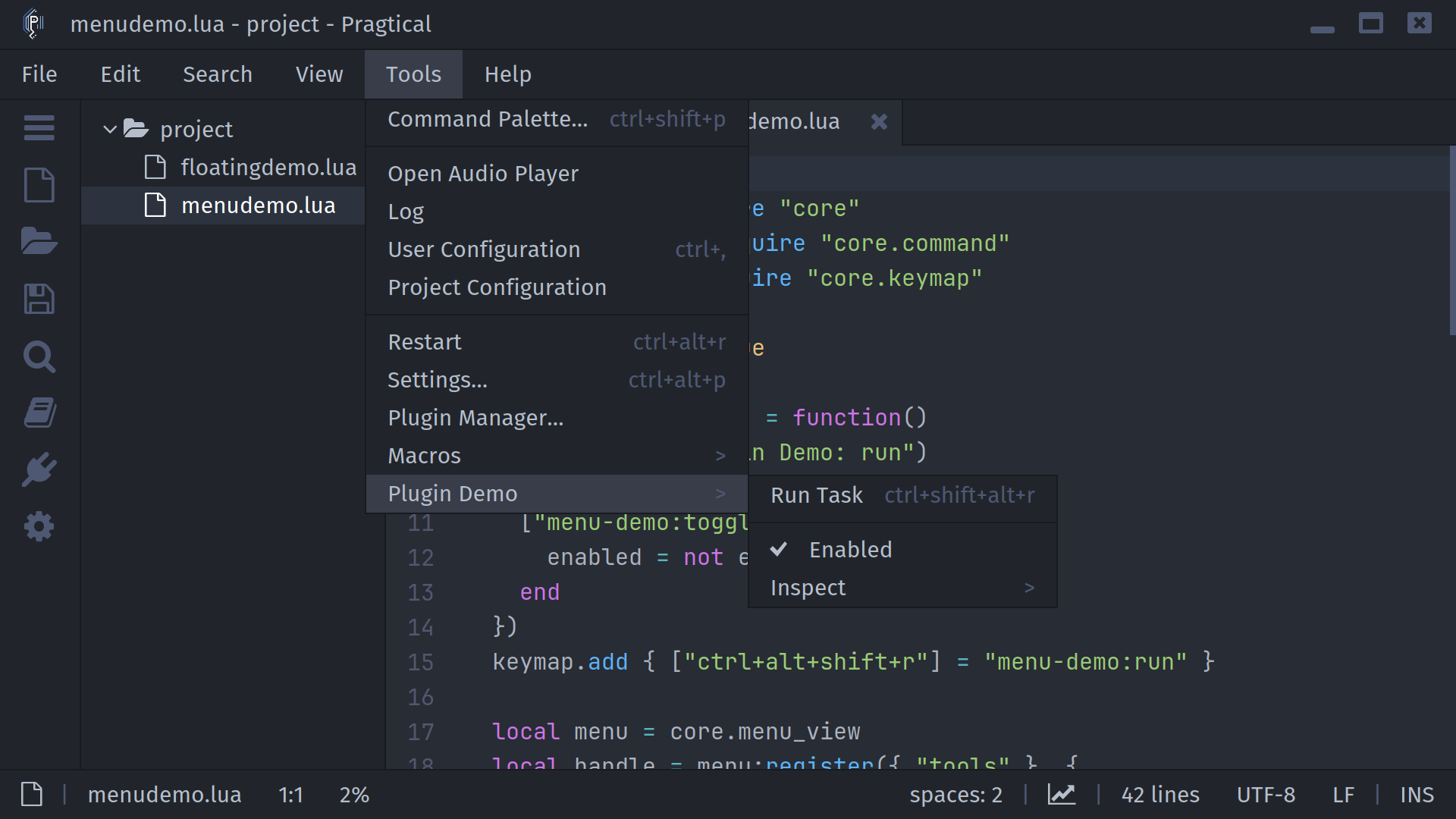Open the Plugin Demo submenu
The height and width of the screenshot is (819, 1456).
tap(557, 494)
